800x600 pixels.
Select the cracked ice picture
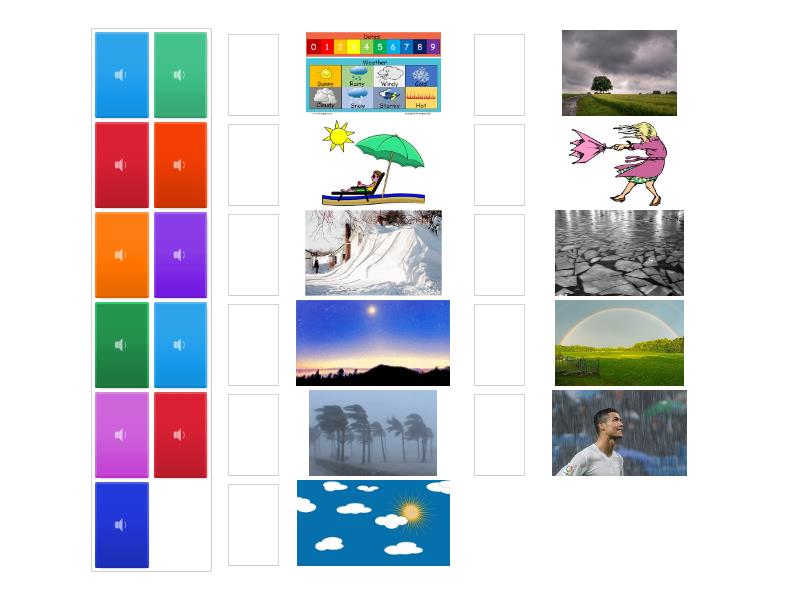tap(619, 253)
